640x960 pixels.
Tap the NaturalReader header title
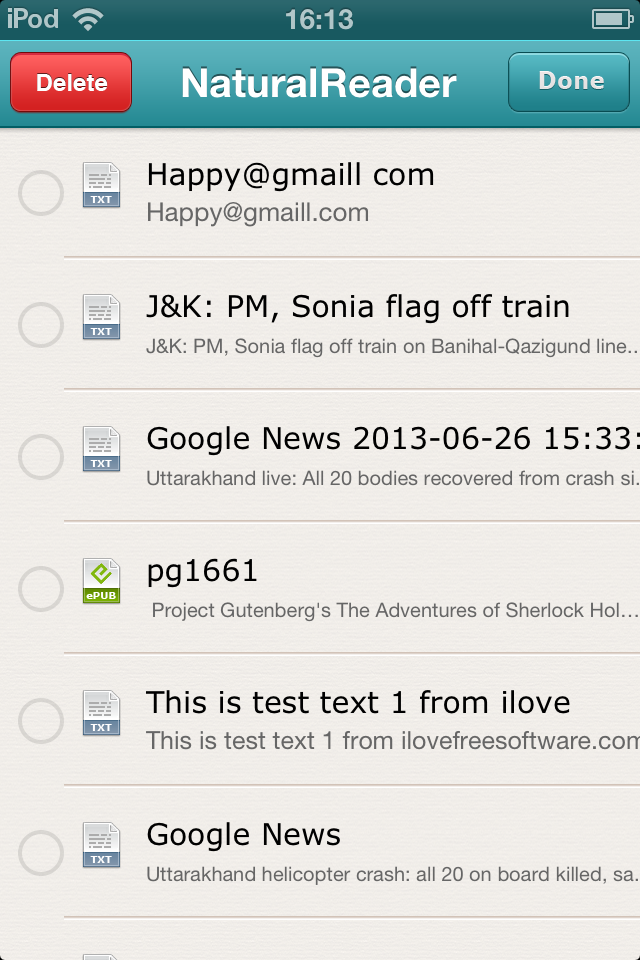click(x=318, y=84)
